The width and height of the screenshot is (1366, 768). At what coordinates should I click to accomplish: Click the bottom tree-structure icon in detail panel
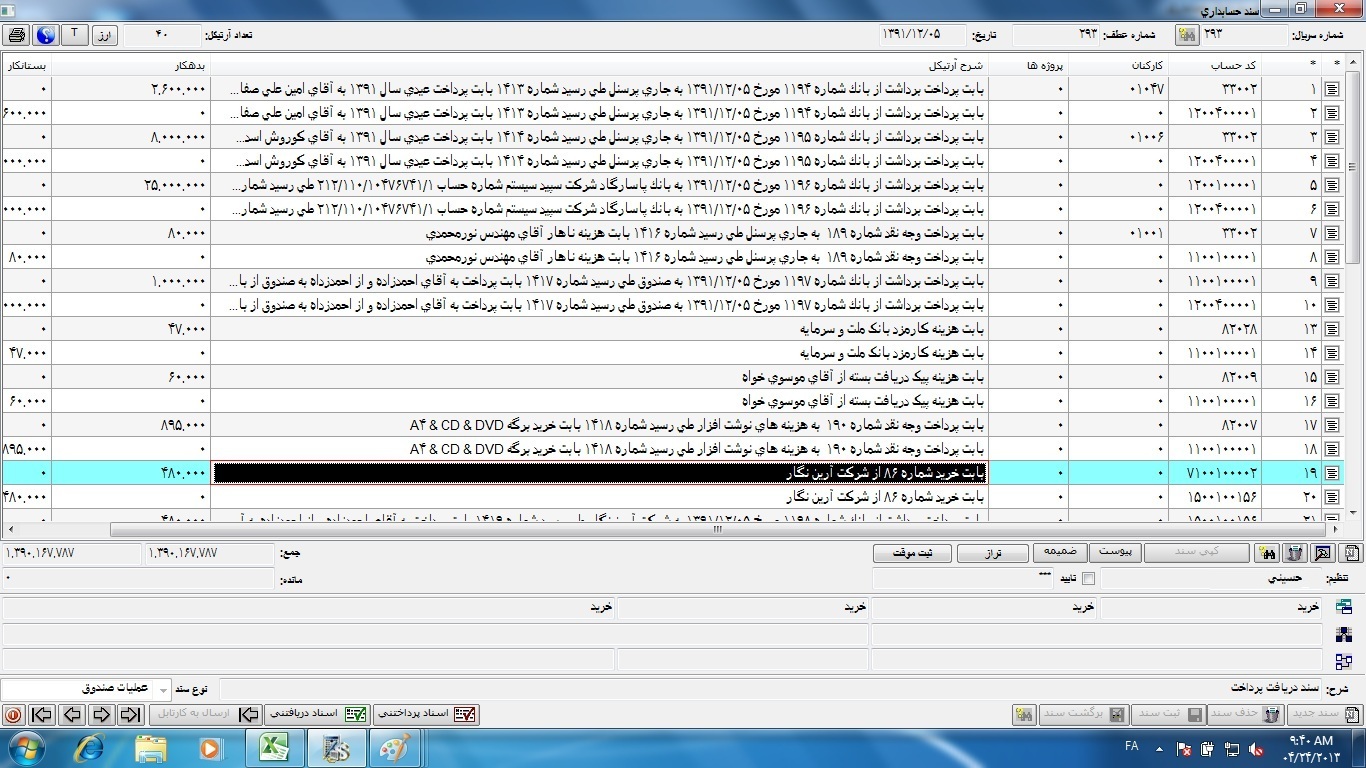pos(1344,661)
